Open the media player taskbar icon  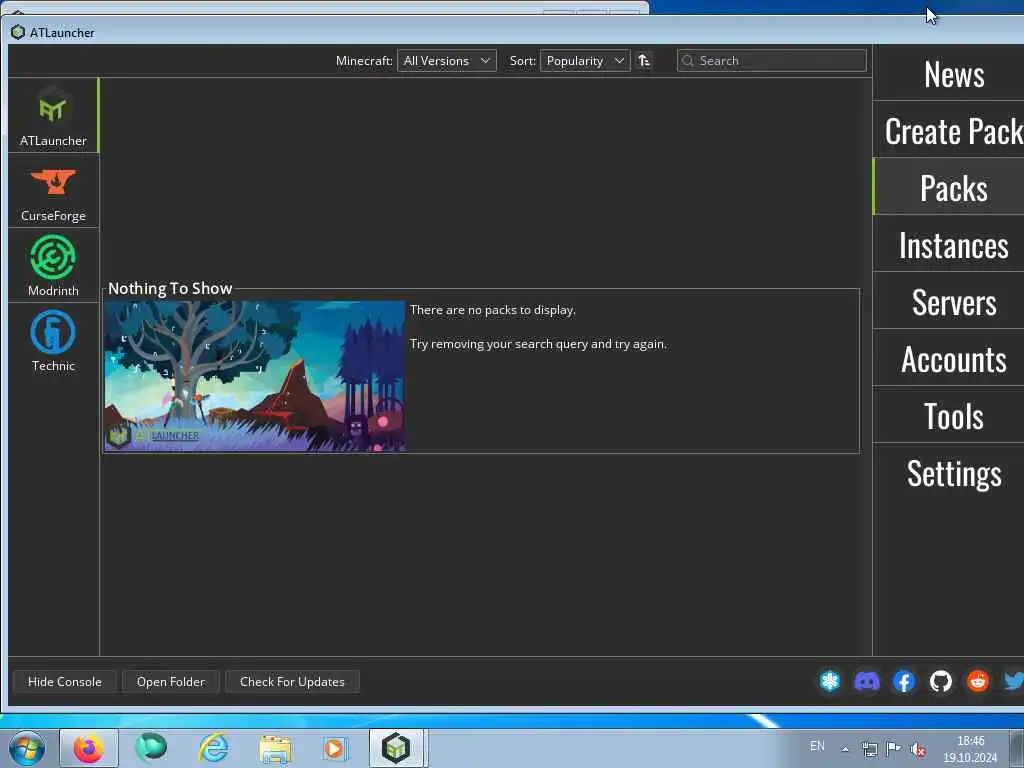point(335,749)
